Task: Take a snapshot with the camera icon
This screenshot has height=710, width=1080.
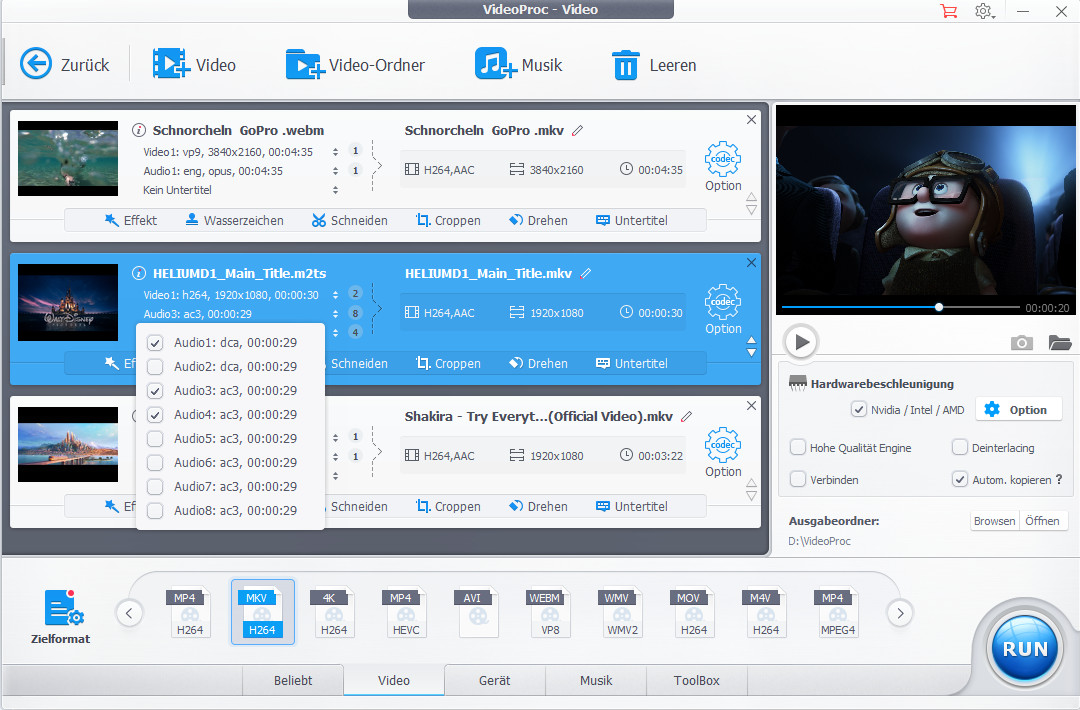Action: pos(1021,343)
